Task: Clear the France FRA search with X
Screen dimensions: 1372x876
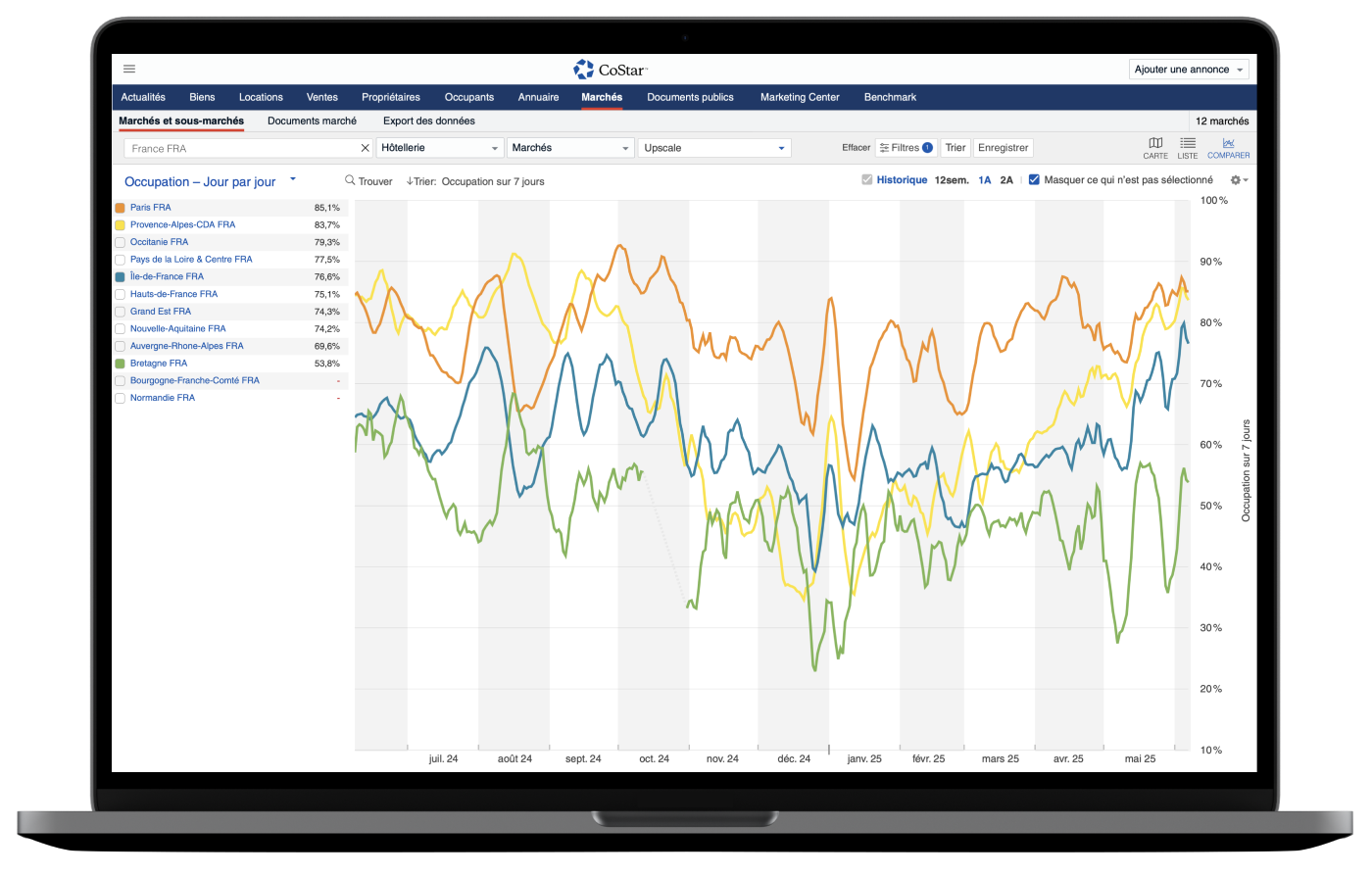Action: 365,148
